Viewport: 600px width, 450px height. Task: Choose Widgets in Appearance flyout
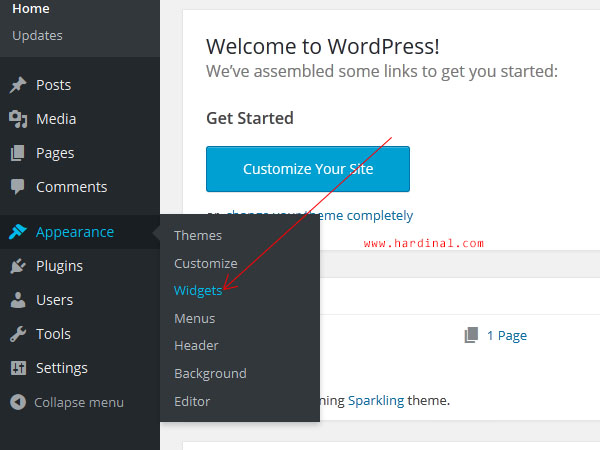coord(198,291)
